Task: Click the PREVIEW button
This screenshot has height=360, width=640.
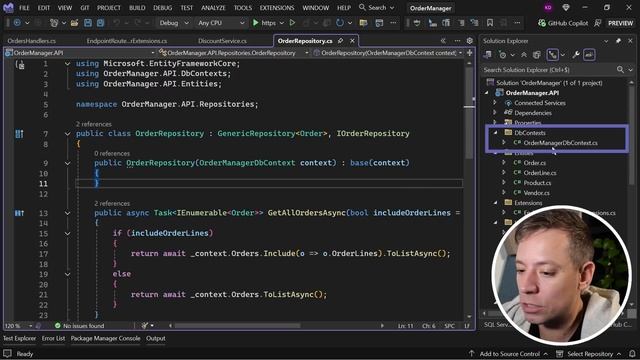Action: (620, 23)
